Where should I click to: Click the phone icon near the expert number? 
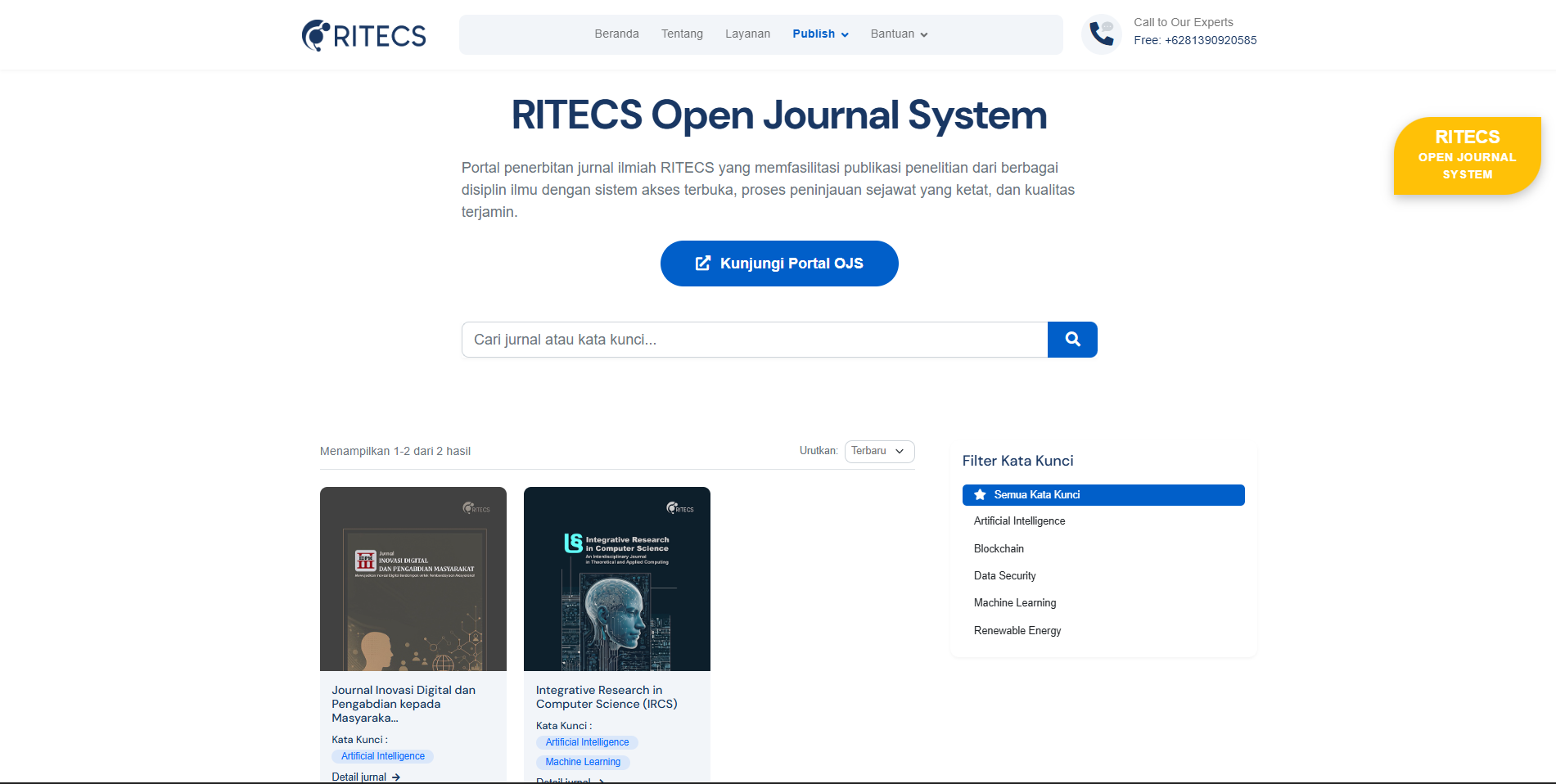[1101, 34]
